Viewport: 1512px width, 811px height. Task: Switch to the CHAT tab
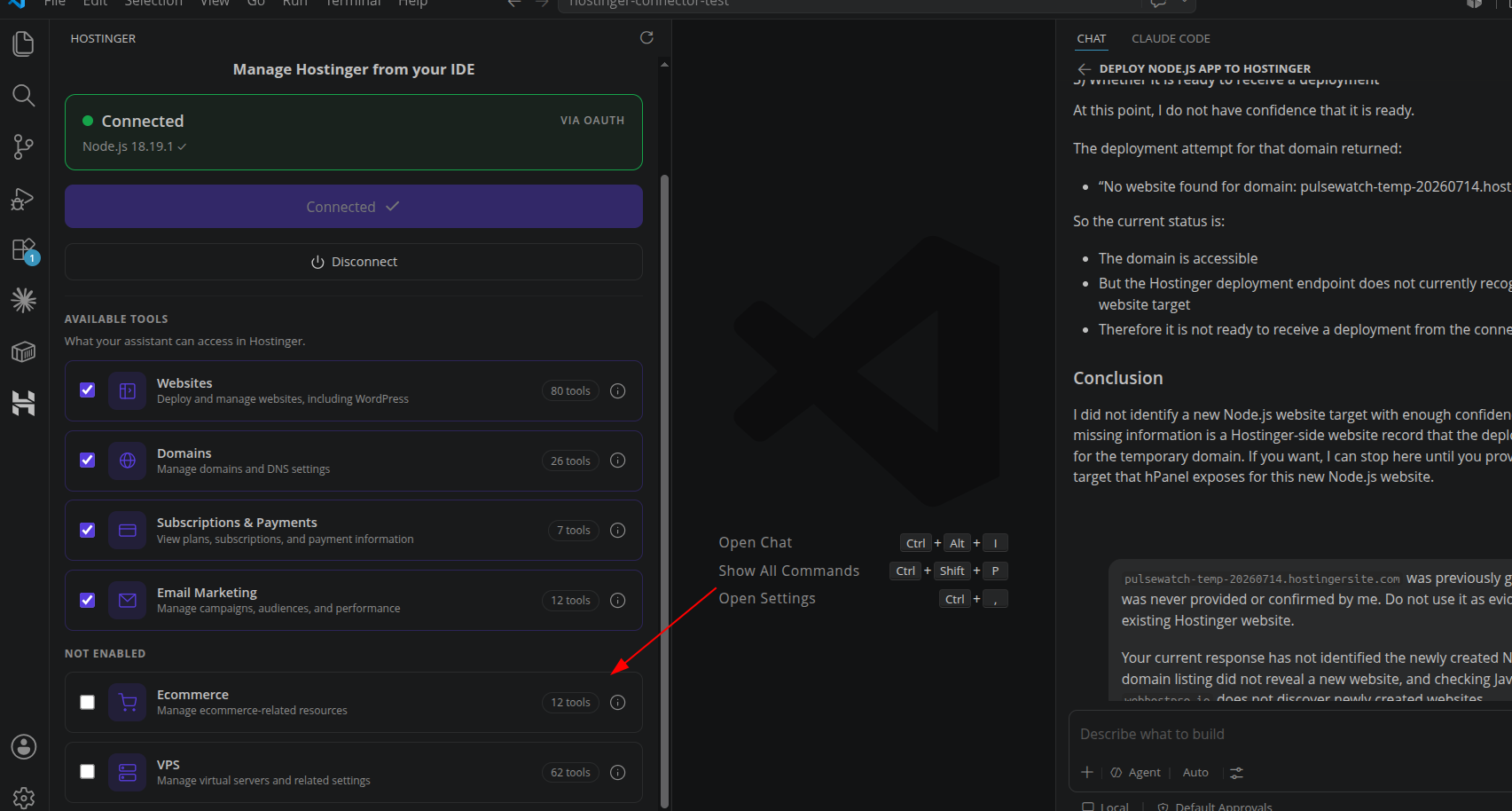[1092, 39]
